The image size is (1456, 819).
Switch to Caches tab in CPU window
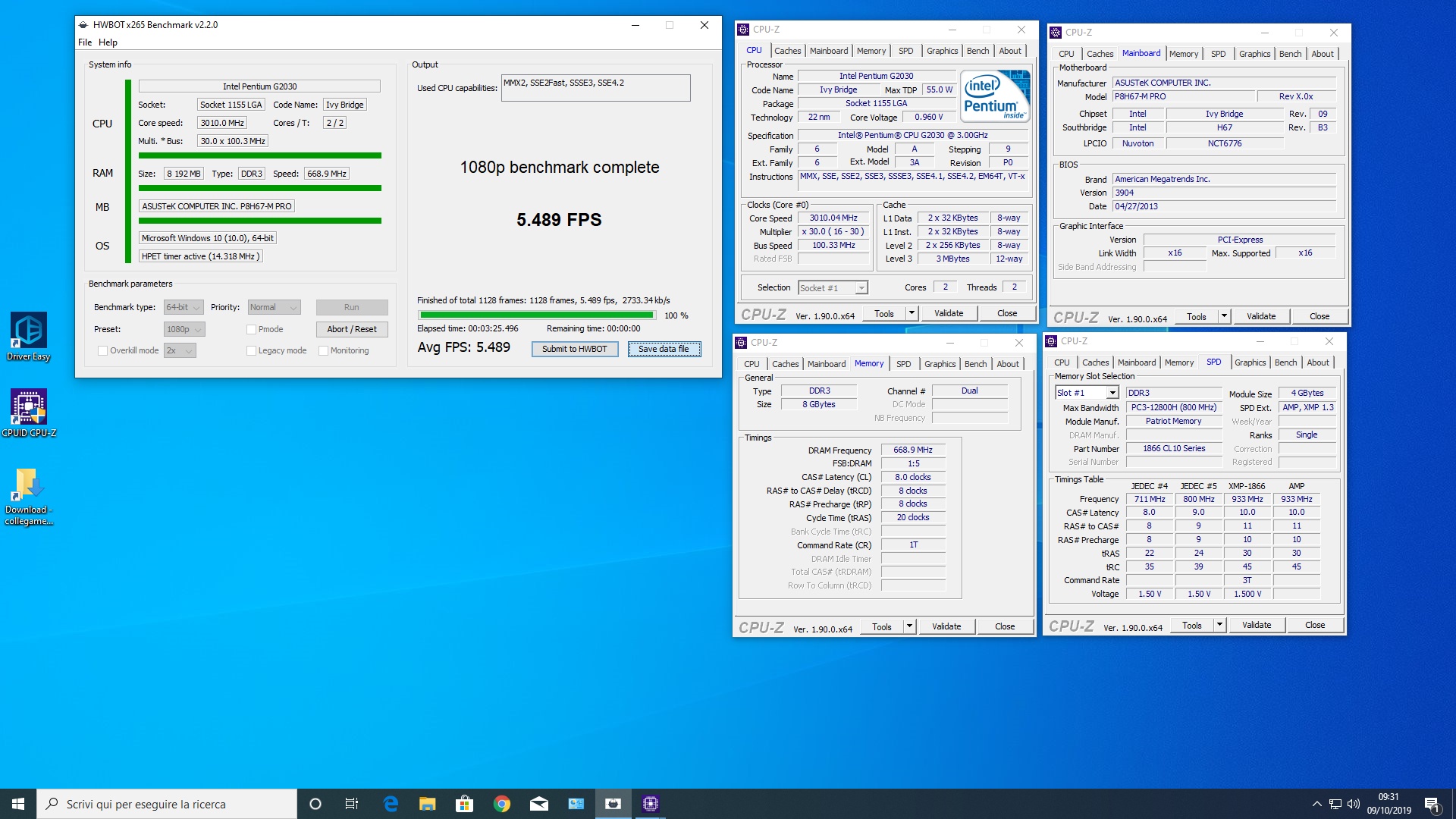click(x=787, y=51)
